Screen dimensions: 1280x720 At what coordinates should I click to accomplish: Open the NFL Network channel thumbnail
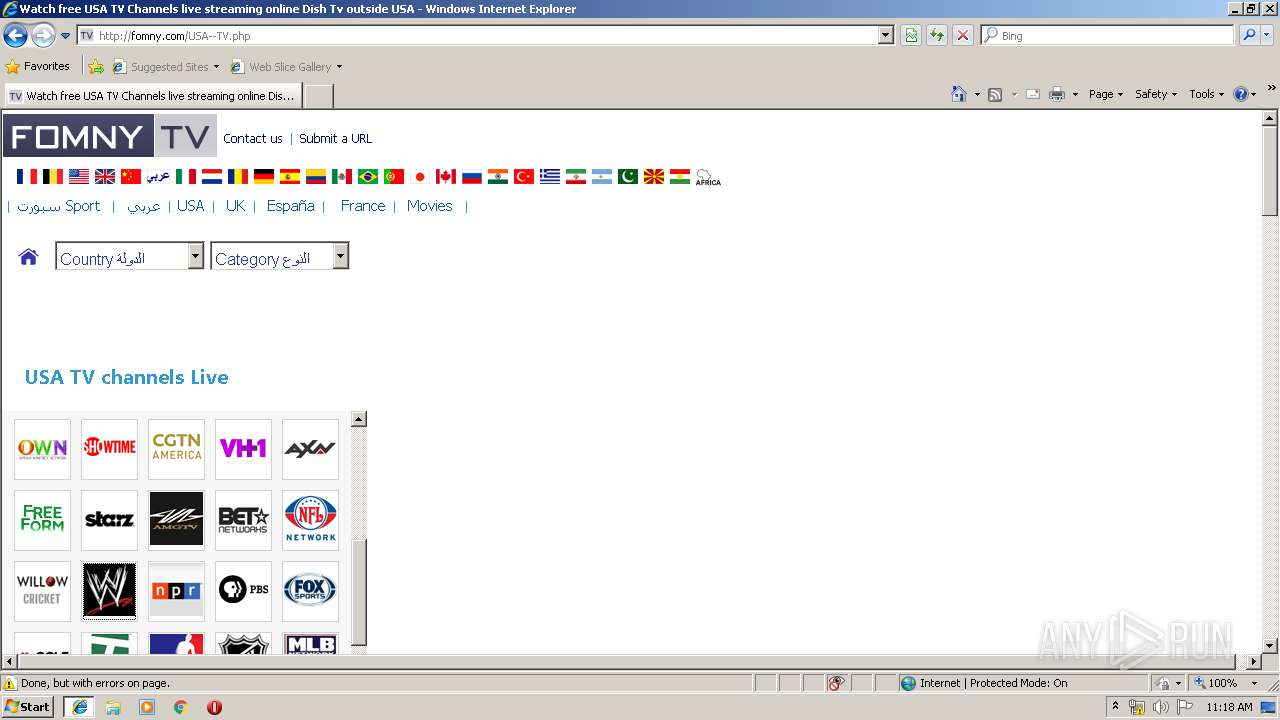pos(310,520)
